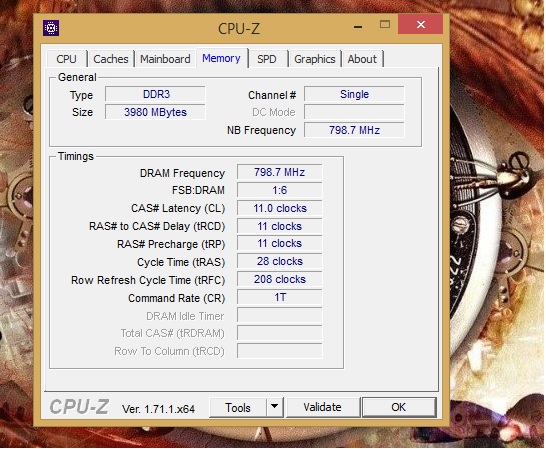Click the CAS# Latency (CL) label
The height and width of the screenshot is (449, 546).
coord(178,209)
